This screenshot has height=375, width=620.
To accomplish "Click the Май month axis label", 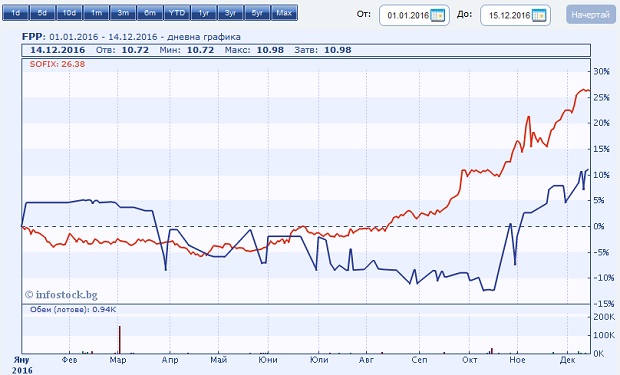I will tap(219, 360).
